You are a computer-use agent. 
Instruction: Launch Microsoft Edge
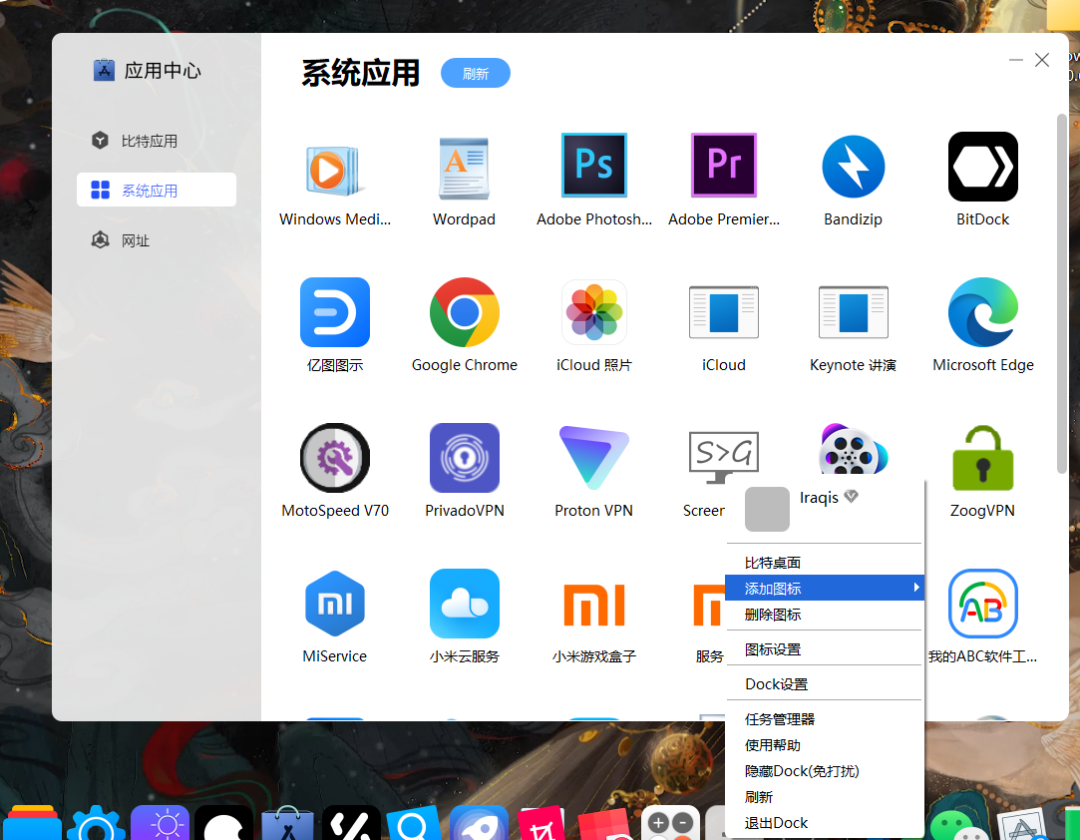click(983, 311)
